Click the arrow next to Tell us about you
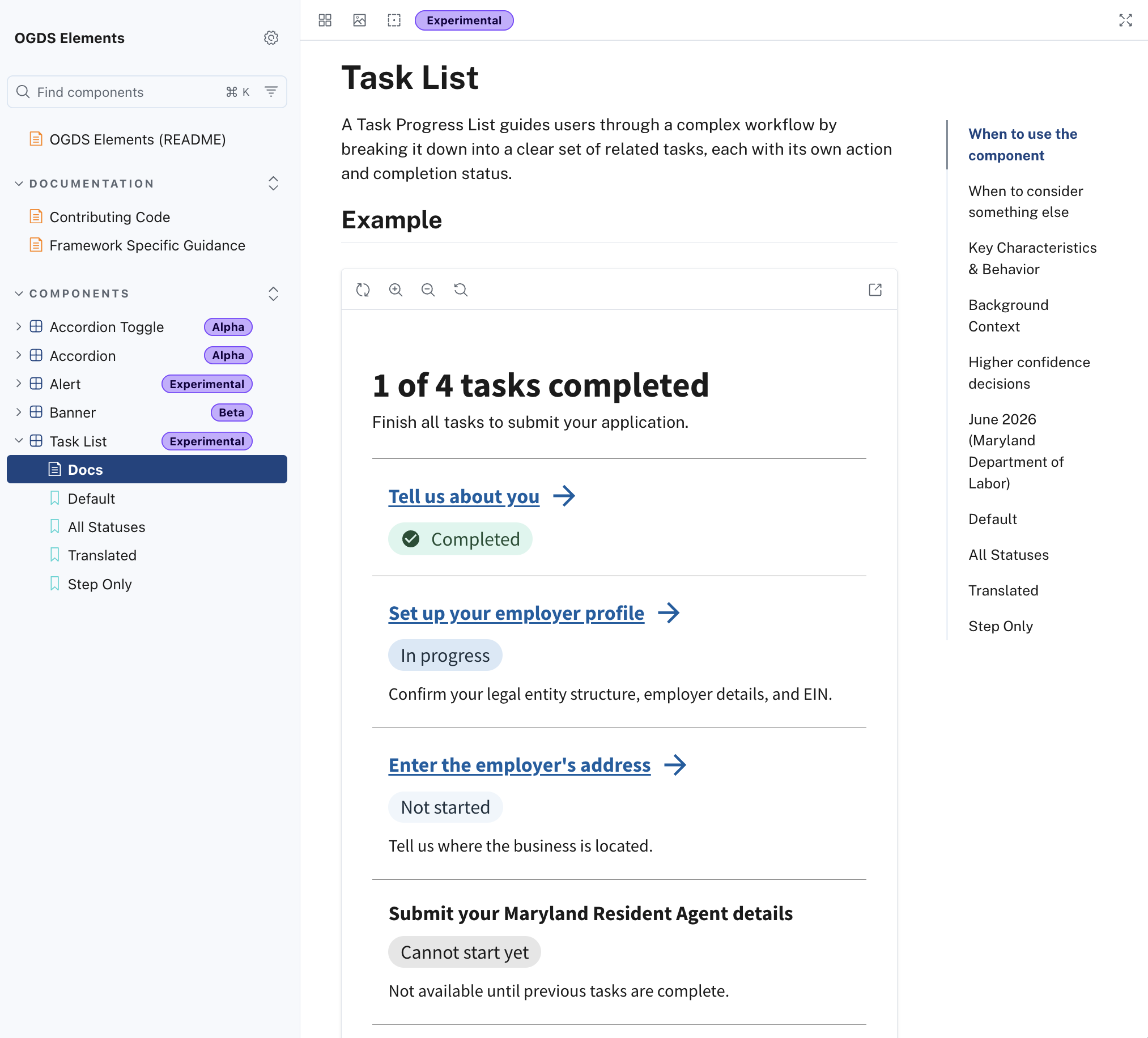This screenshot has height=1038, width=1148. [x=564, y=496]
